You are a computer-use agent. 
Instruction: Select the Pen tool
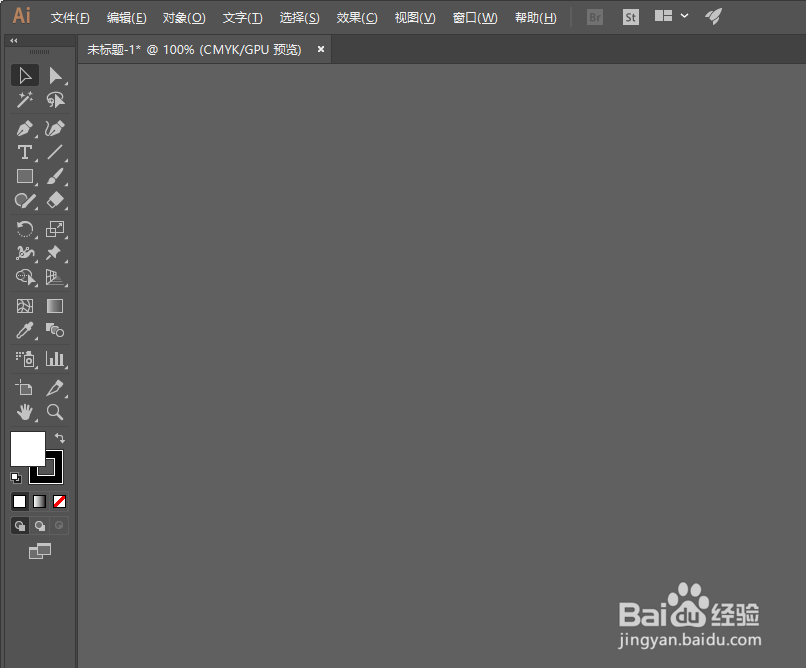(25, 128)
